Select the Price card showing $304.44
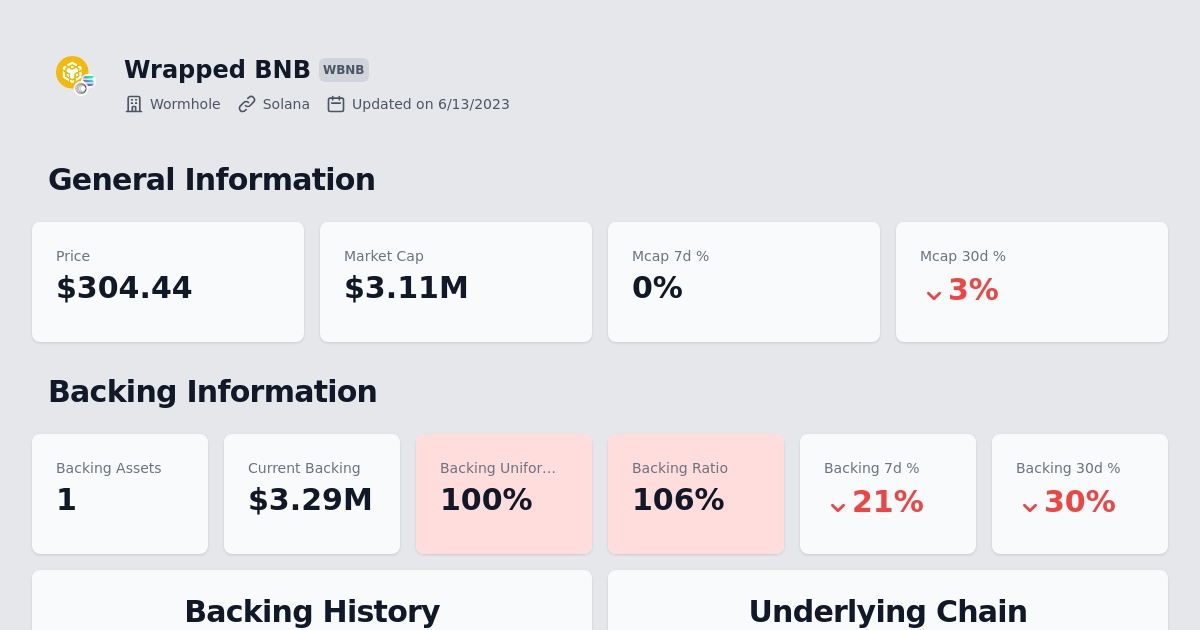The width and height of the screenshot is (1200, 630). (168, 282)
